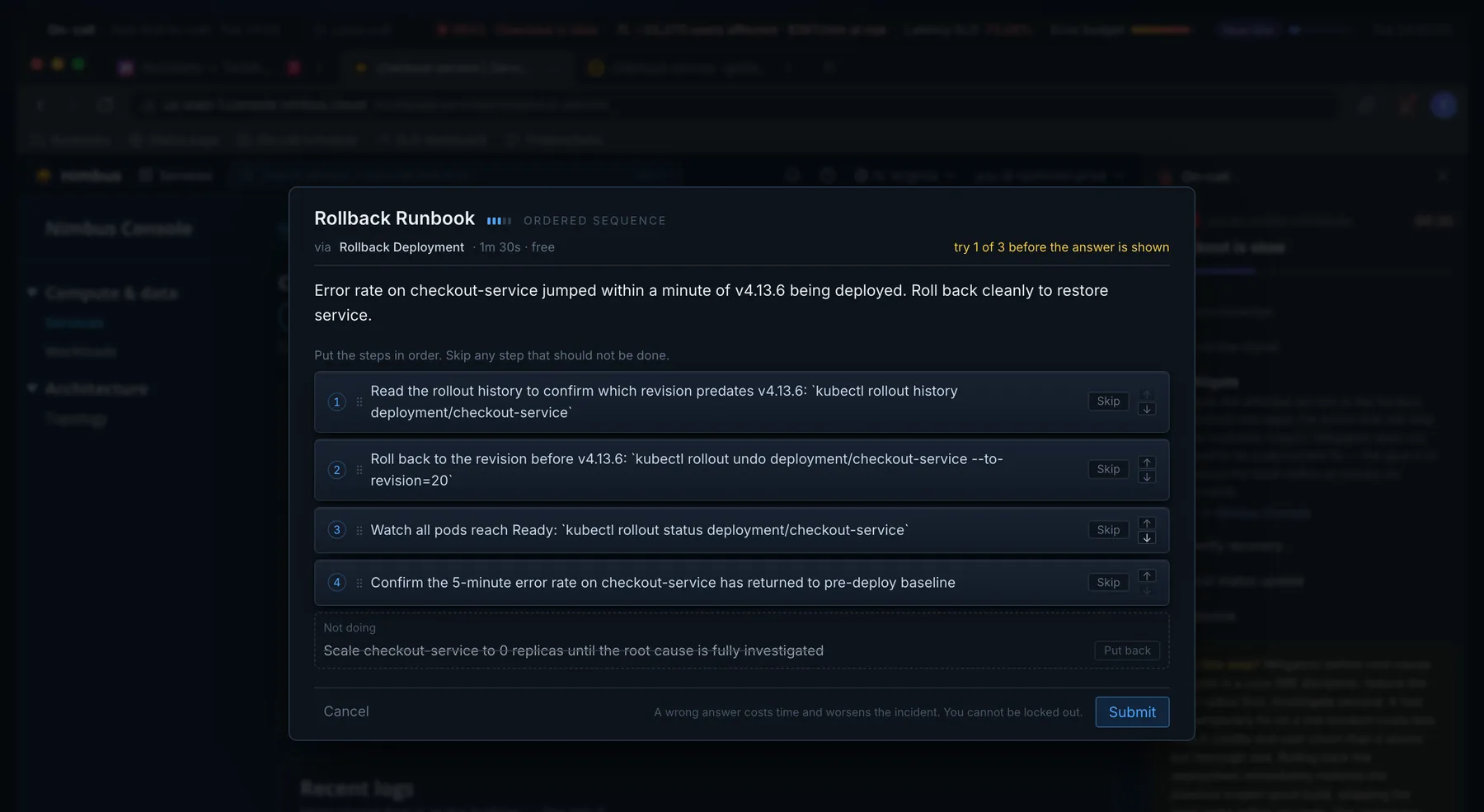The image size is (1484, 812).
Task: Open the 'Rollback Deployment' source link
Action: (x=402, y=247)
